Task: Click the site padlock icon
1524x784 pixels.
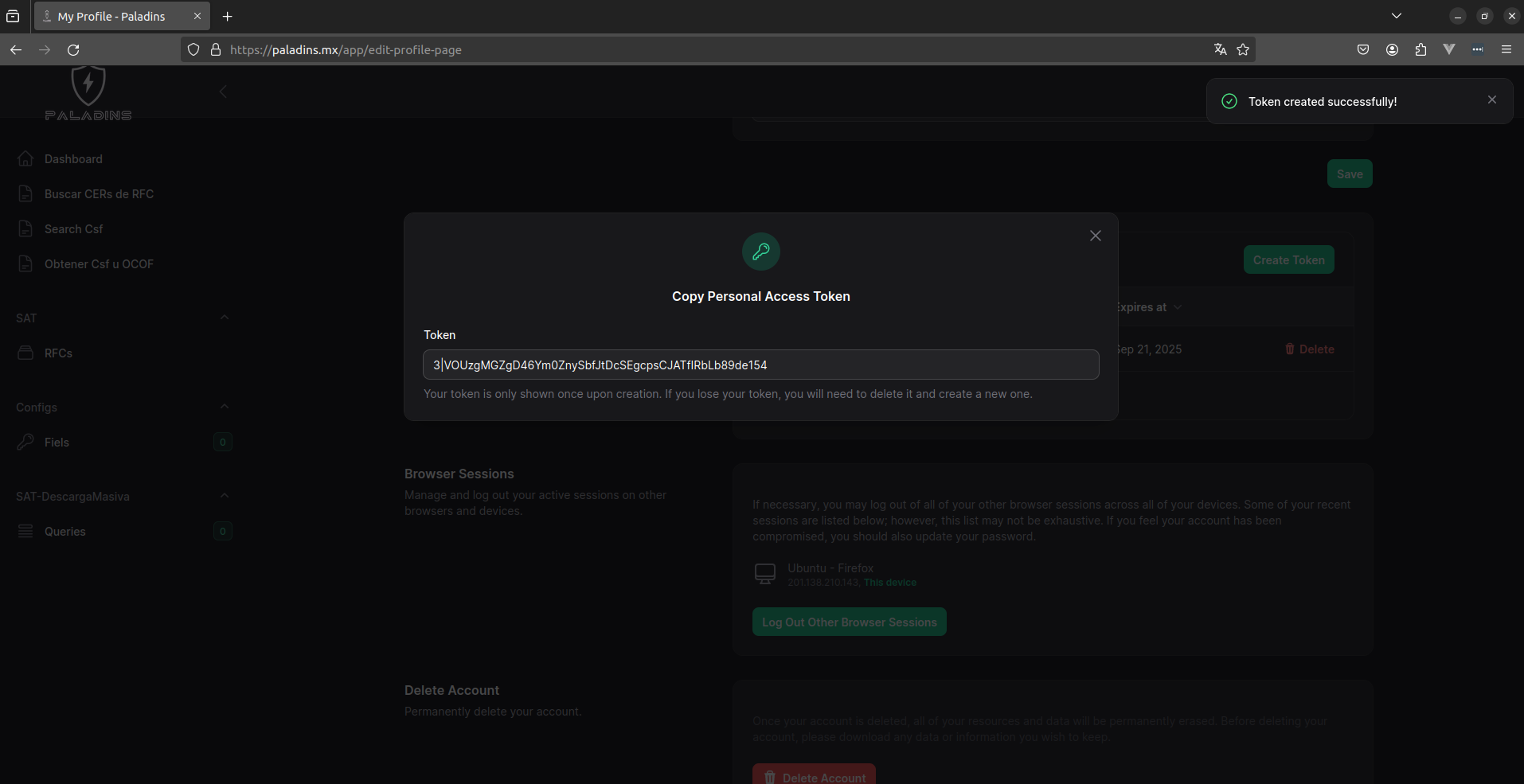Action: point(215,49)
